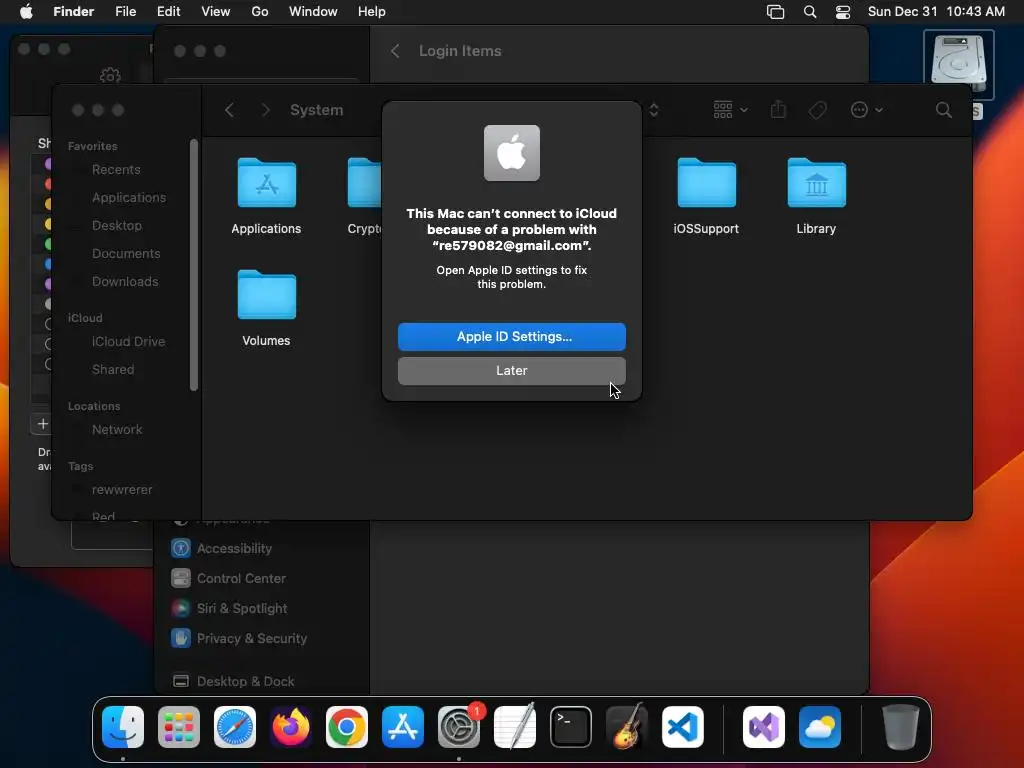The height and width of the screenshot is (768, 1024).
Task: Open Terminal from the Dock
Action: [571, 727]
